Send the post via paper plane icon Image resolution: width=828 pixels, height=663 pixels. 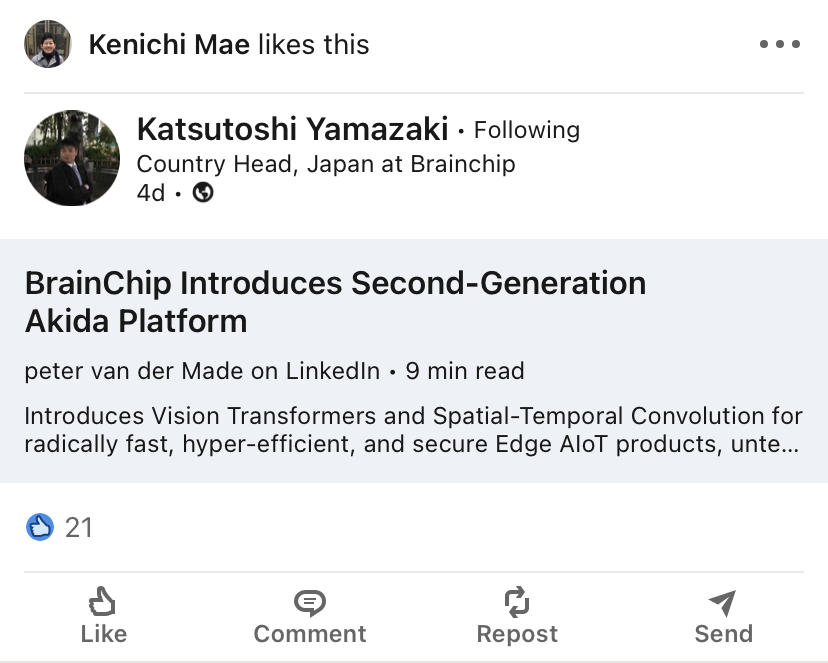tap(723, 616)
